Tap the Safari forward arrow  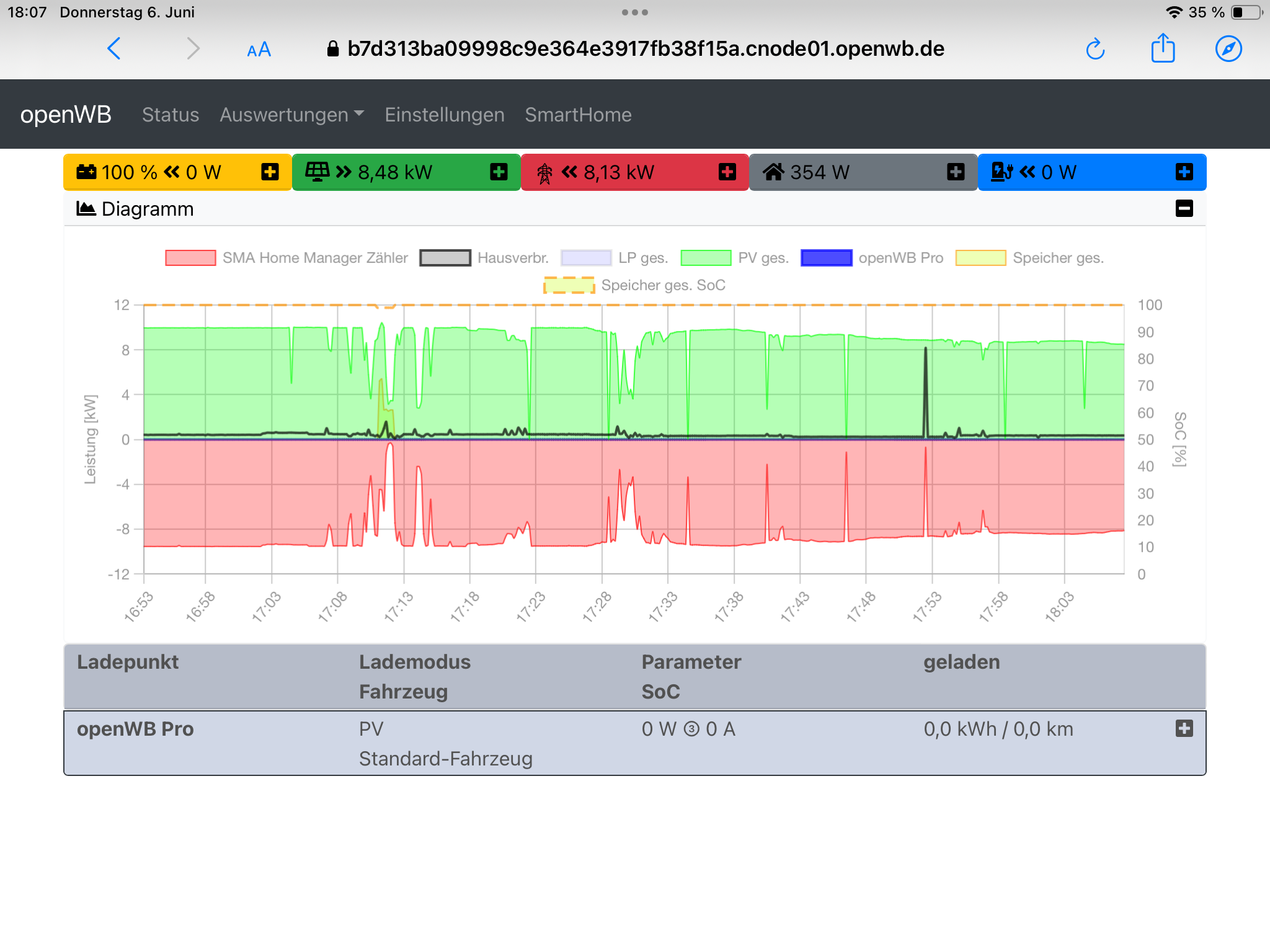click(x=193, y=48)
